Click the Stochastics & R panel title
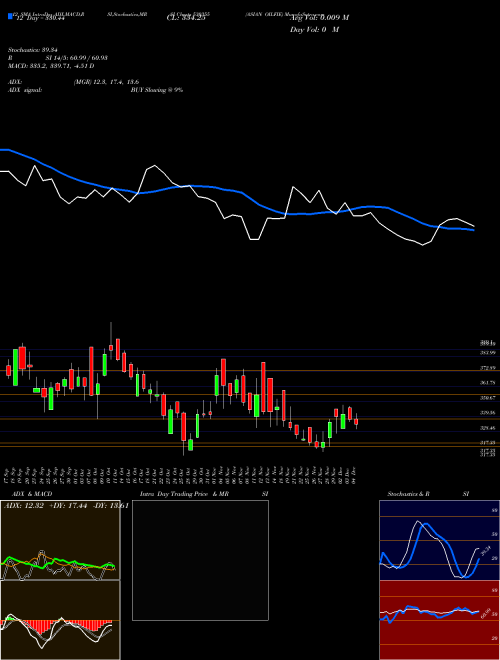The width and height of the screenshot is (500, 660). (409, 494)
